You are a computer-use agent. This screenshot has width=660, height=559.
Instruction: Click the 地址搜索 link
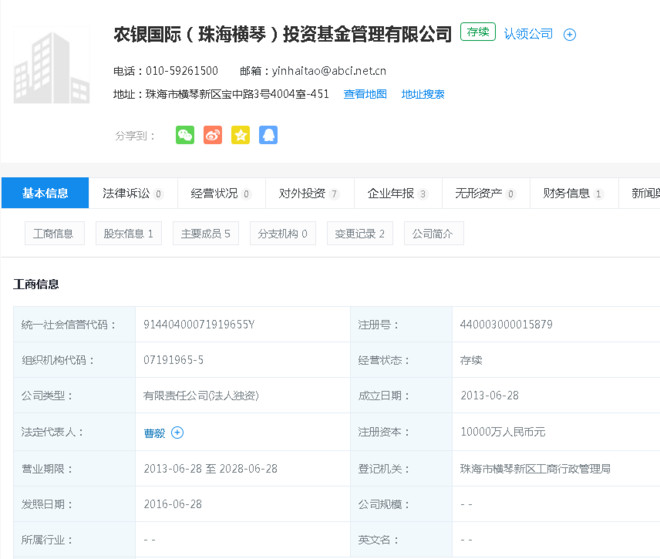point(423,94)
